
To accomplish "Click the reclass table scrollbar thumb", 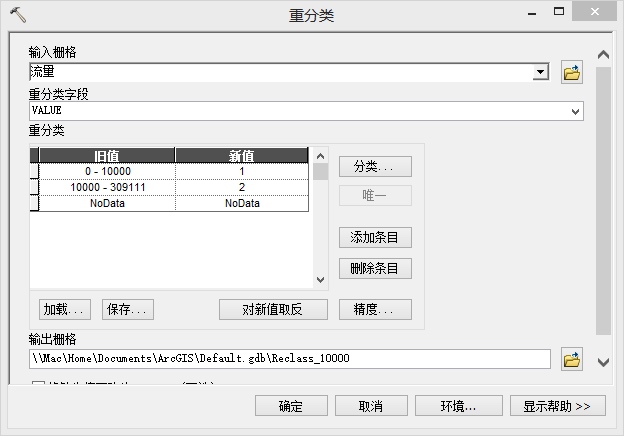I will pyautogui.click(x=320, y=172).
